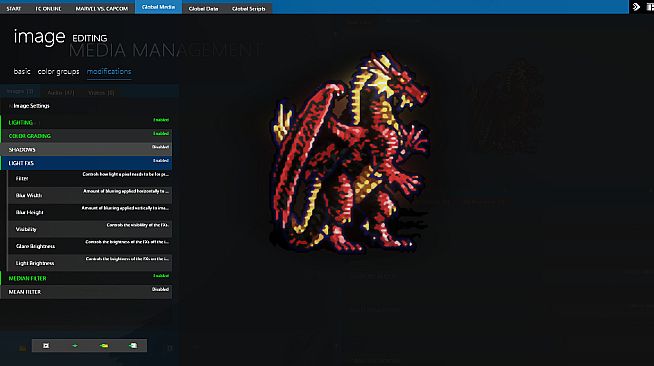
Task: Click the green arrow icon in bottom toolbar
Action: [x=75, y=346]
